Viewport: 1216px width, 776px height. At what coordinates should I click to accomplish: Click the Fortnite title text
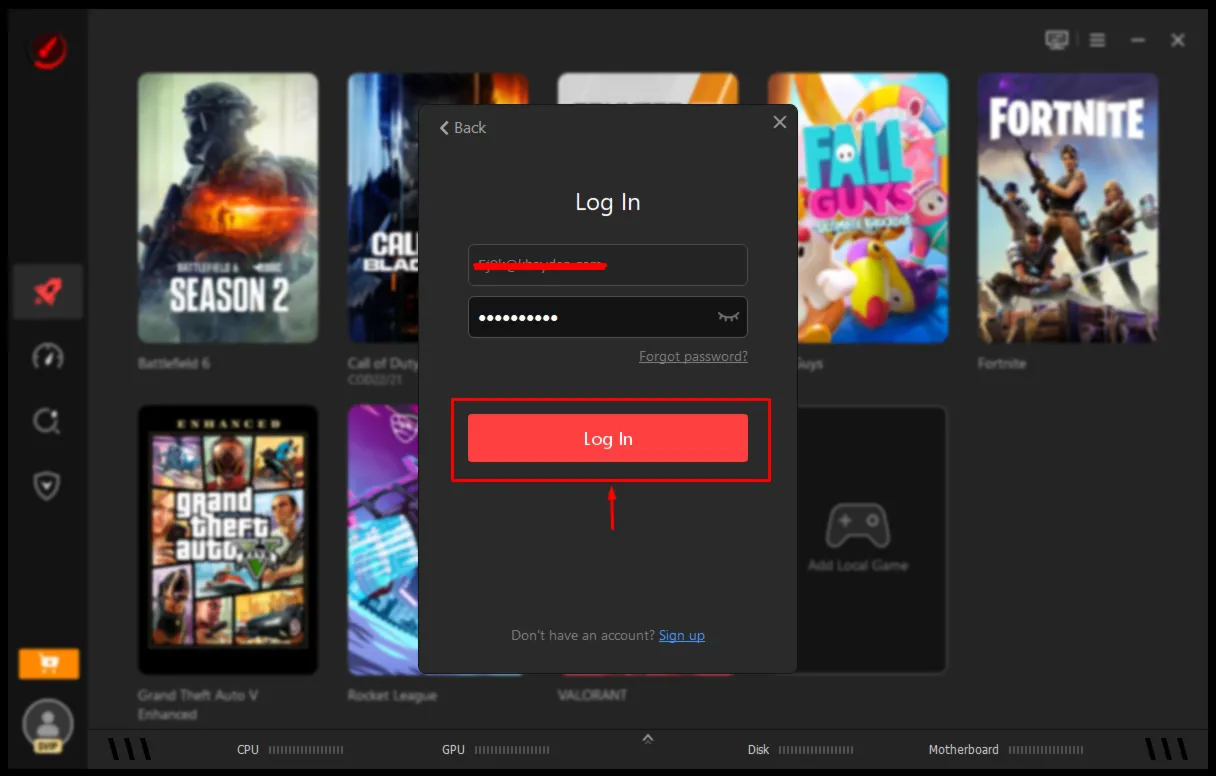coord(1002,363)
